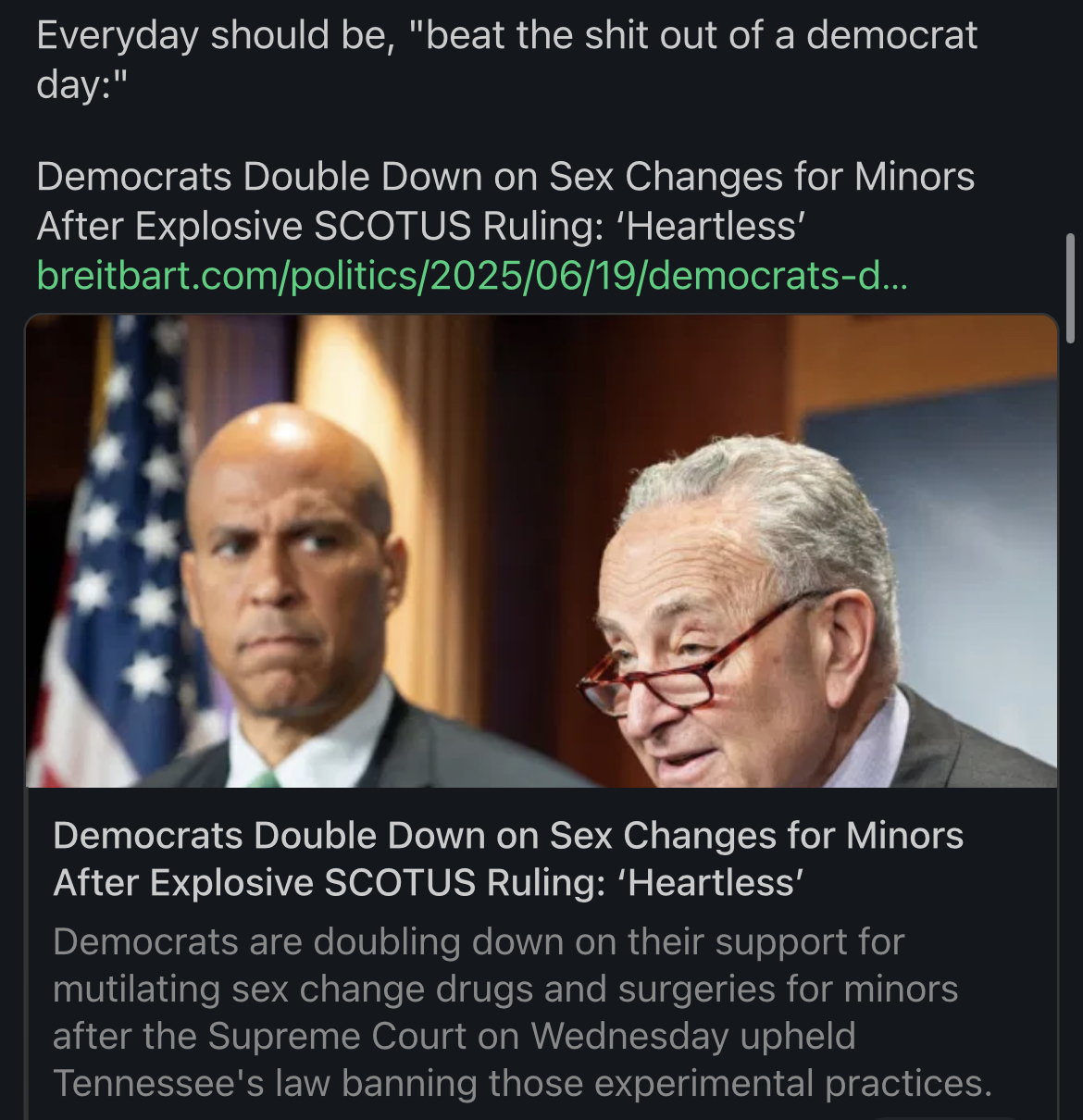
Task: Click the gray article summary text
Action: pyautogui.click(x=522, y=1012)
